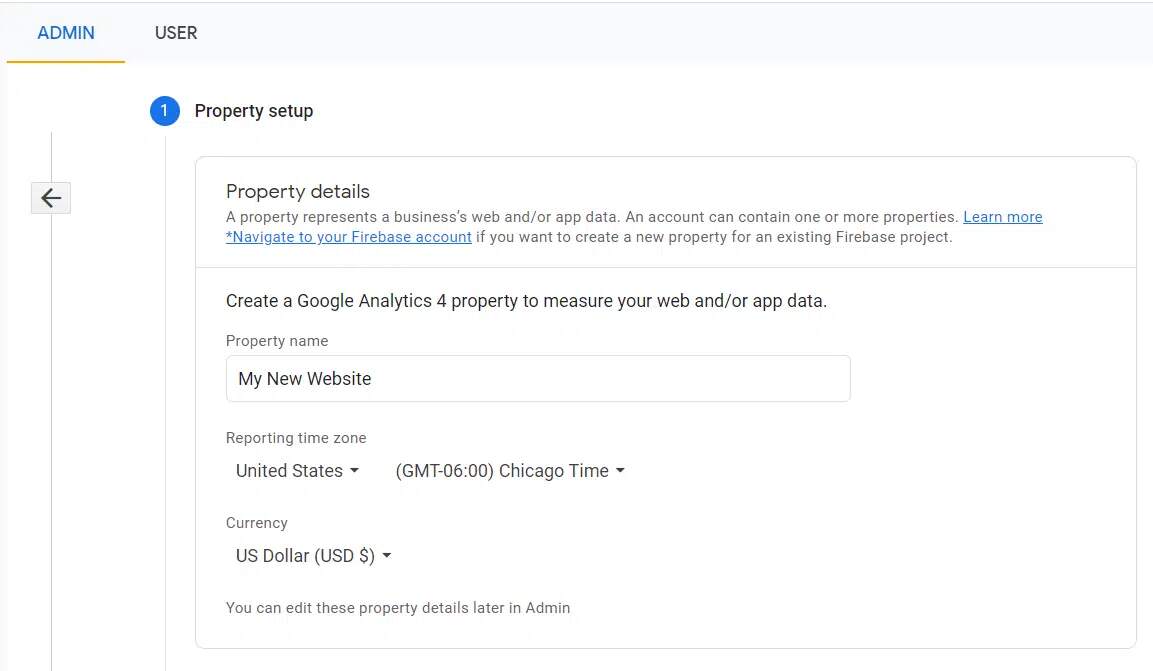Click the currency dropdown arrow
This screenshot has width=1153, height=671.
click(387, 556)
